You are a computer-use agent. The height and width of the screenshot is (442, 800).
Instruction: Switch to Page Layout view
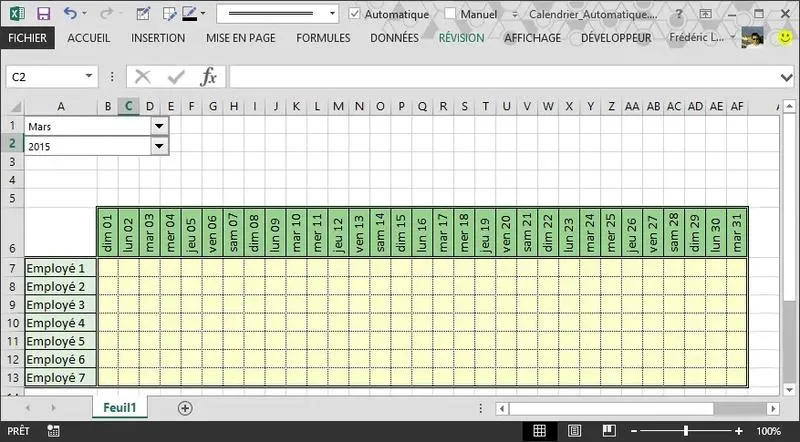(574, 431)
